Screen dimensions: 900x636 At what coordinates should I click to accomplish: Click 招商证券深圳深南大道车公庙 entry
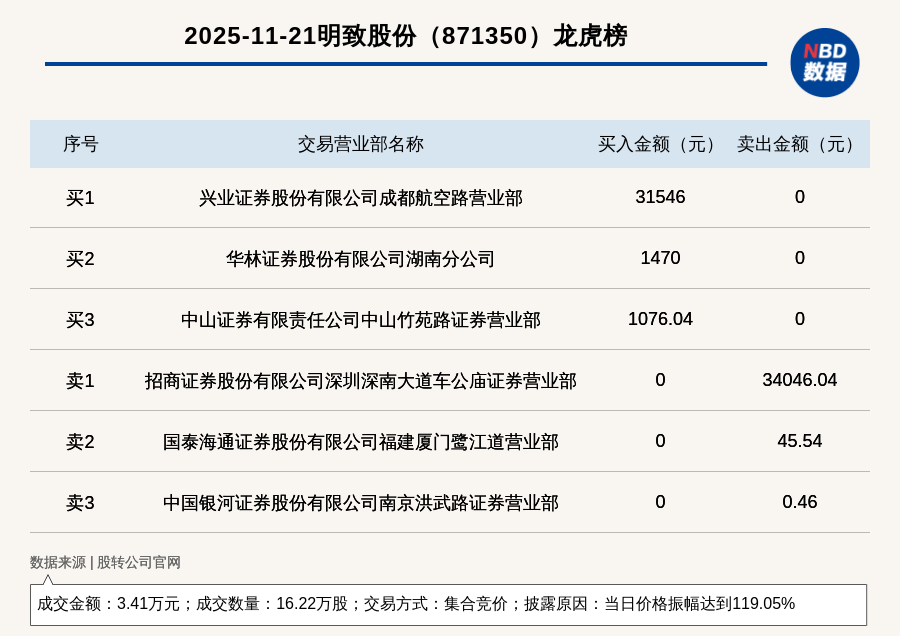point(360,381)
